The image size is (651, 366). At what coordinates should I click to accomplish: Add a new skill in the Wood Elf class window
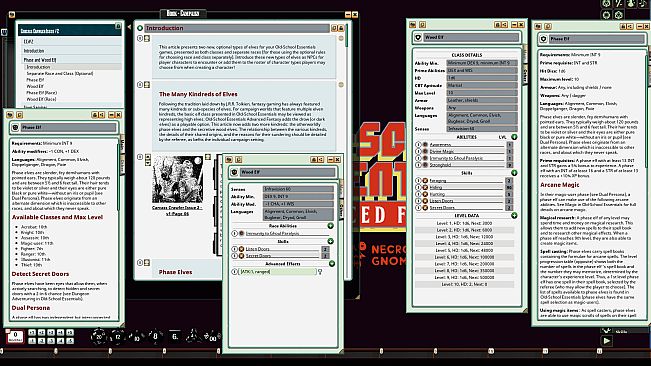pyautogui.click(x=514, y=173)
